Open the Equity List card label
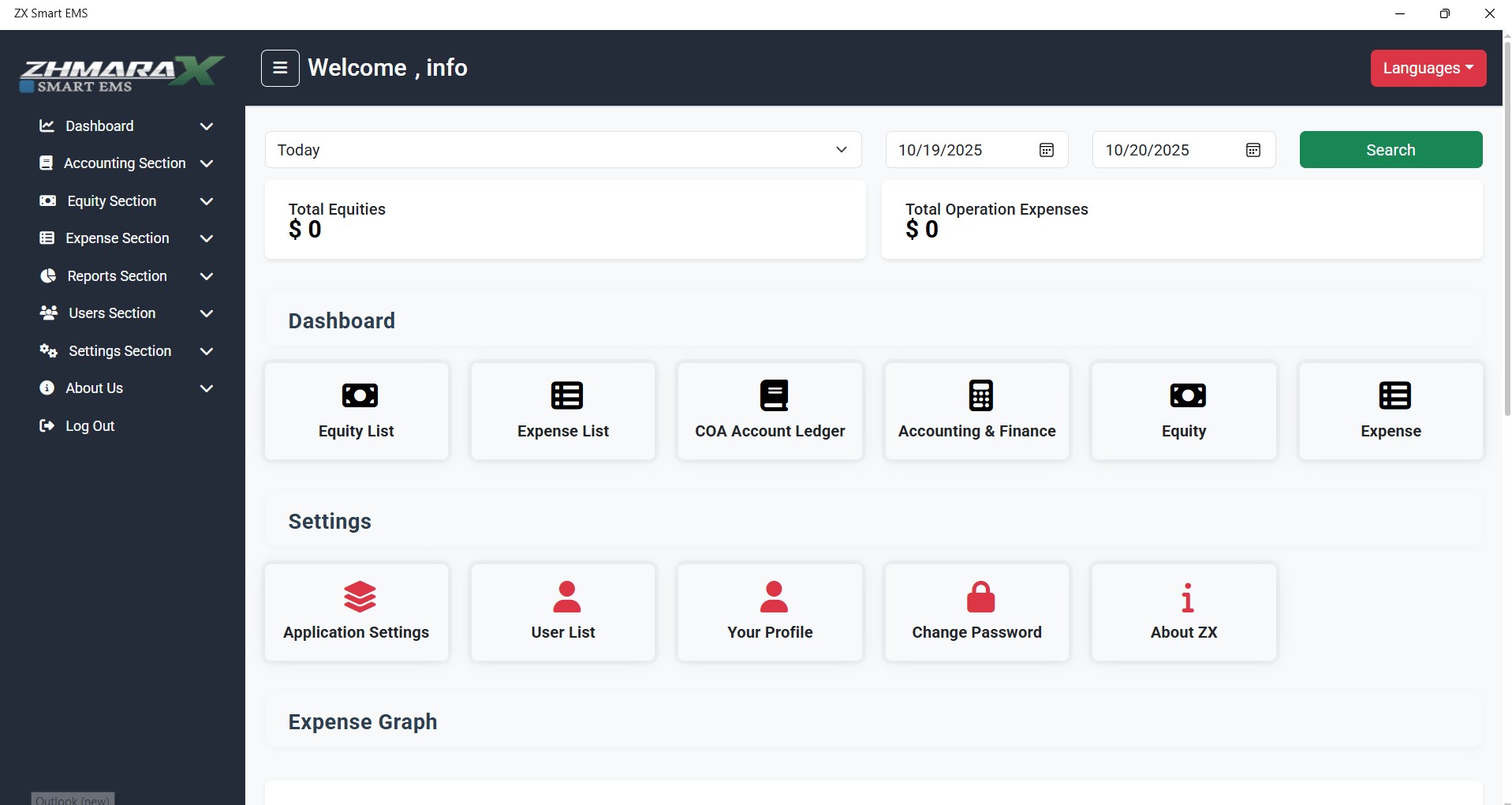 pyautogui.click(x=357, y=431)
